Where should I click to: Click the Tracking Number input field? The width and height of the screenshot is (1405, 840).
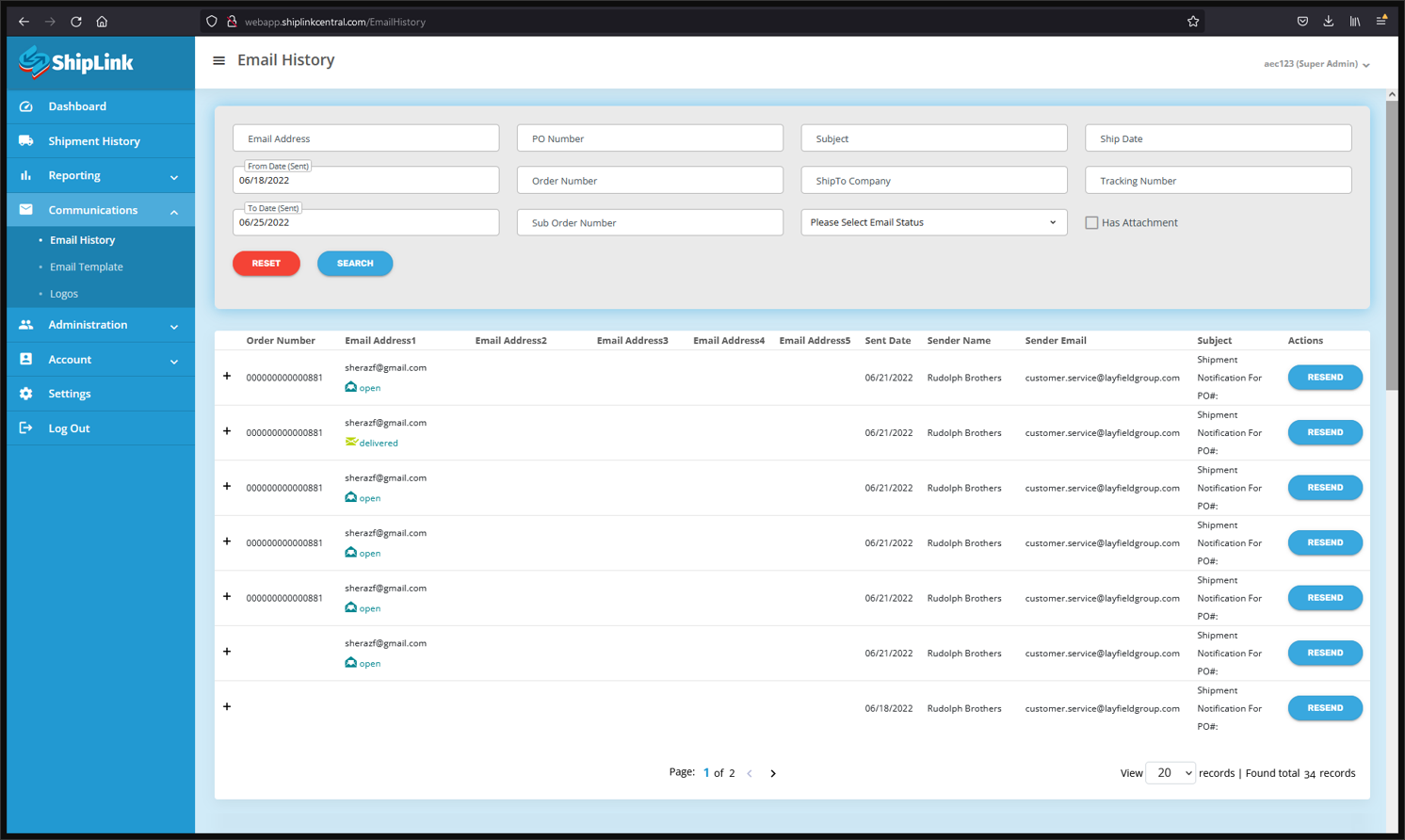point(1218,181)
